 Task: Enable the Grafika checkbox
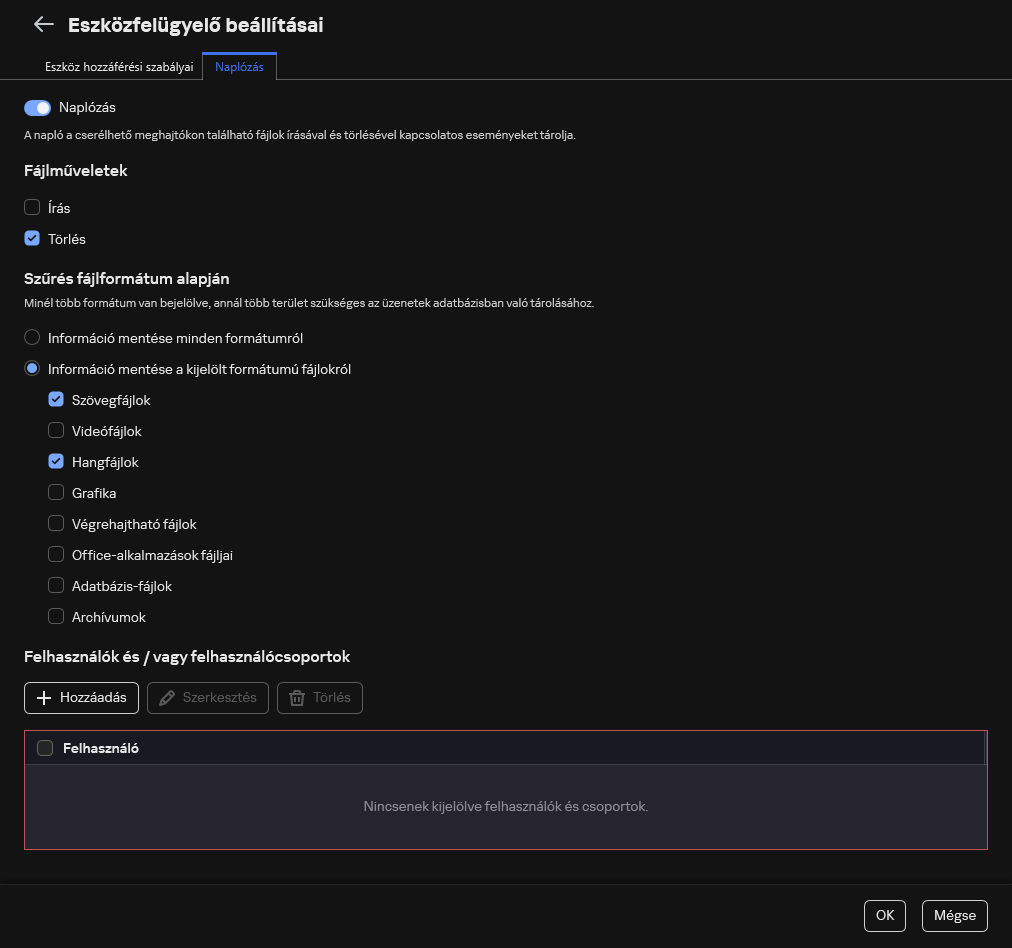[x=56, y=493]
